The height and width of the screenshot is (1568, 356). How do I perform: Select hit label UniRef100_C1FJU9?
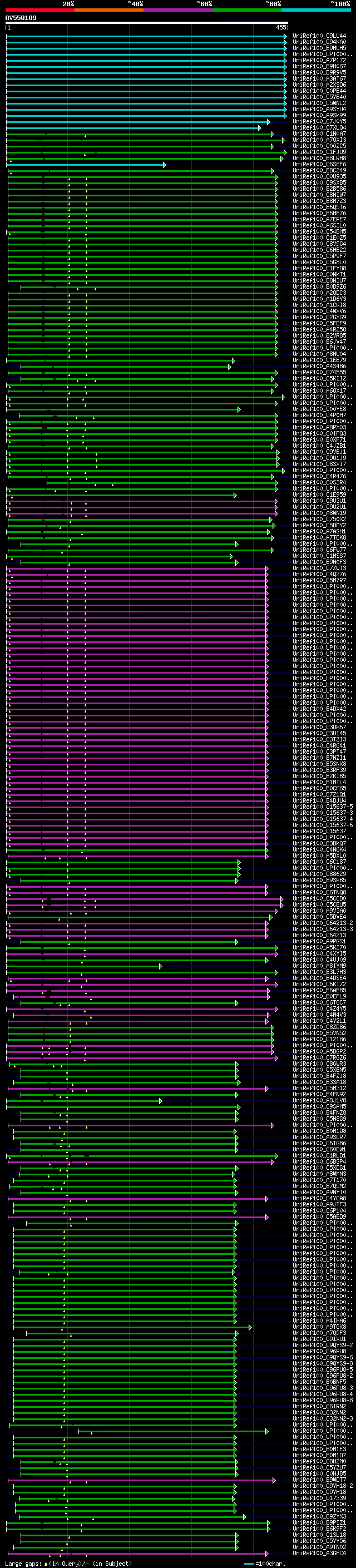click(319, 152)
